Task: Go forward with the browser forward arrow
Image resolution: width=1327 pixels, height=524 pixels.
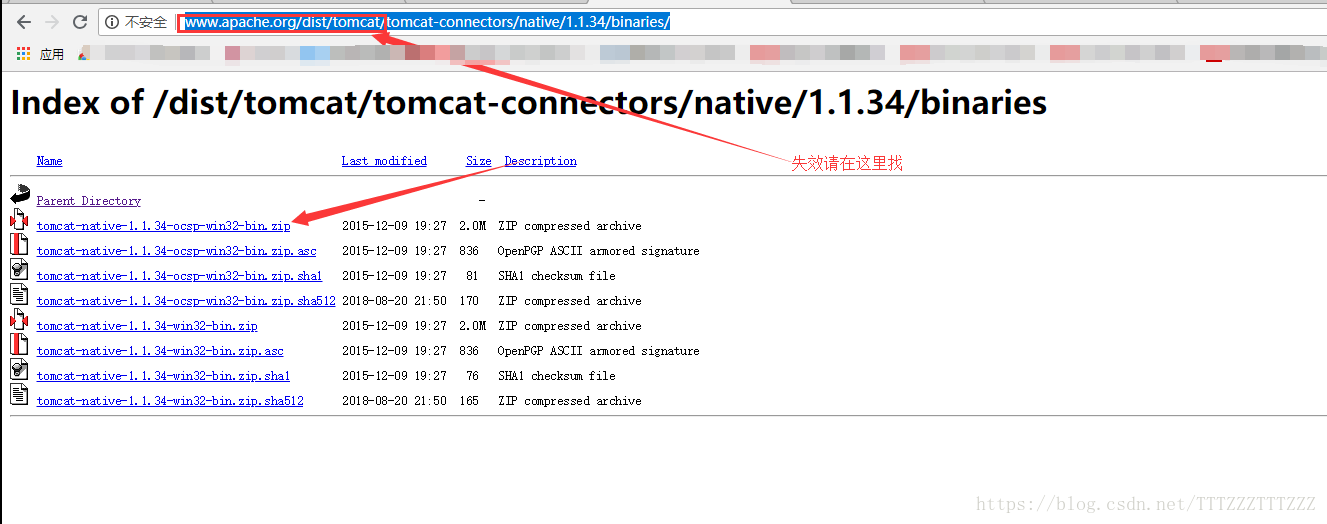Action: coord(52,21)
